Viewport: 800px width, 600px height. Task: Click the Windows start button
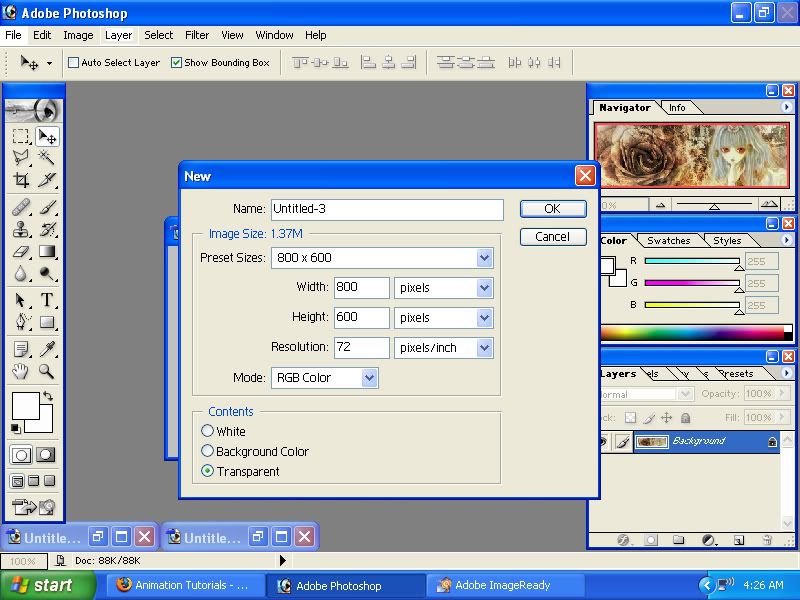pyautogui.click(x=48, y=585)
